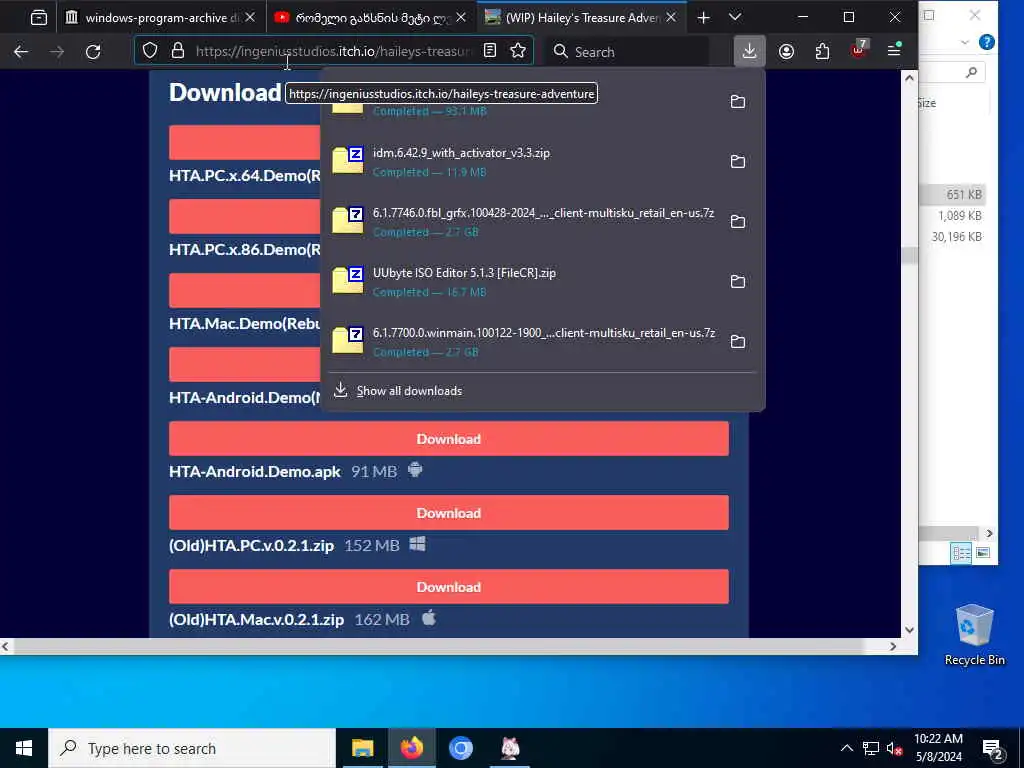
Task: Close the Hailey's Treasure Adventure tab
Action: click(671, 18)
